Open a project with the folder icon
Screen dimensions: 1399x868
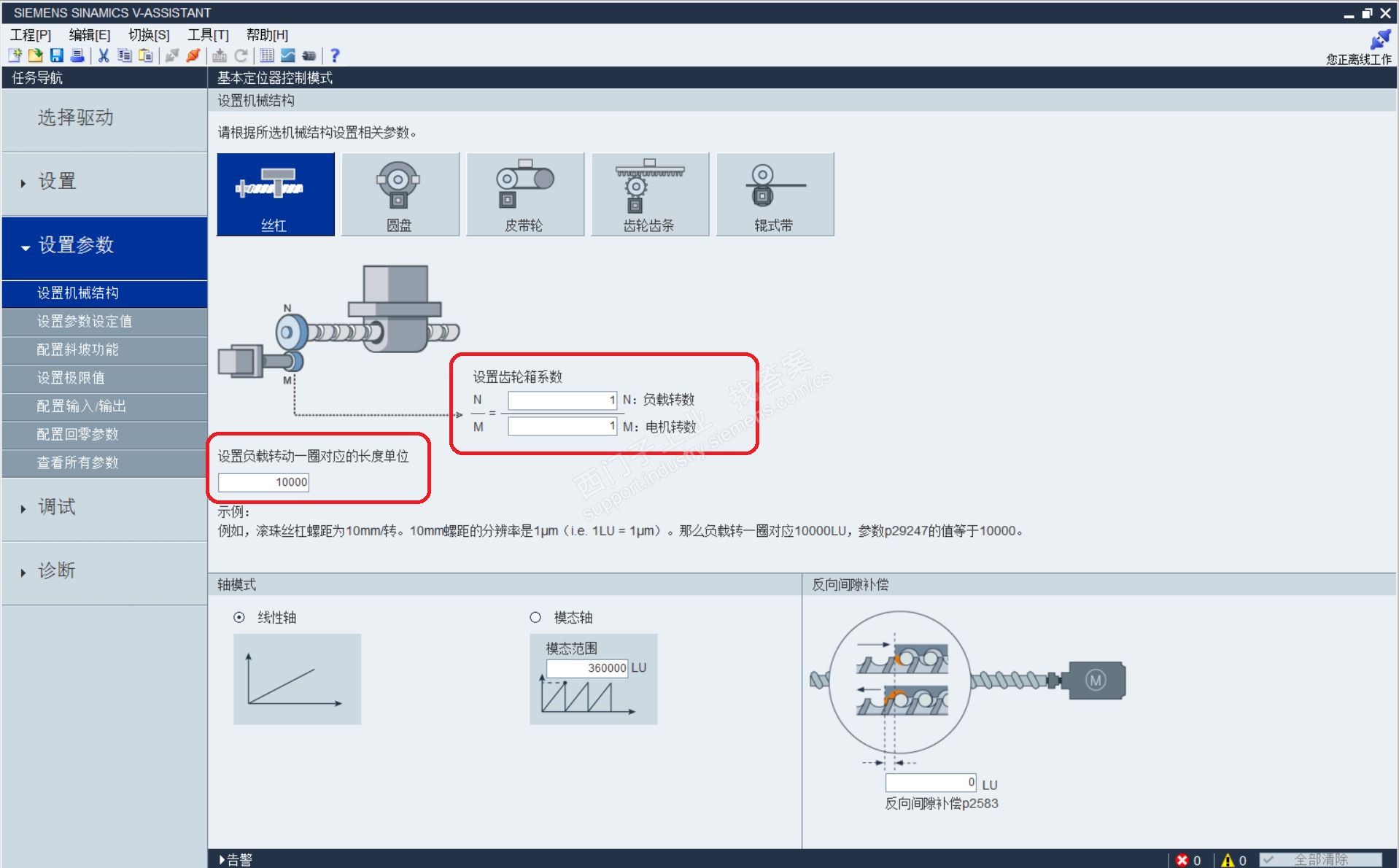click(x=35, y=55)
